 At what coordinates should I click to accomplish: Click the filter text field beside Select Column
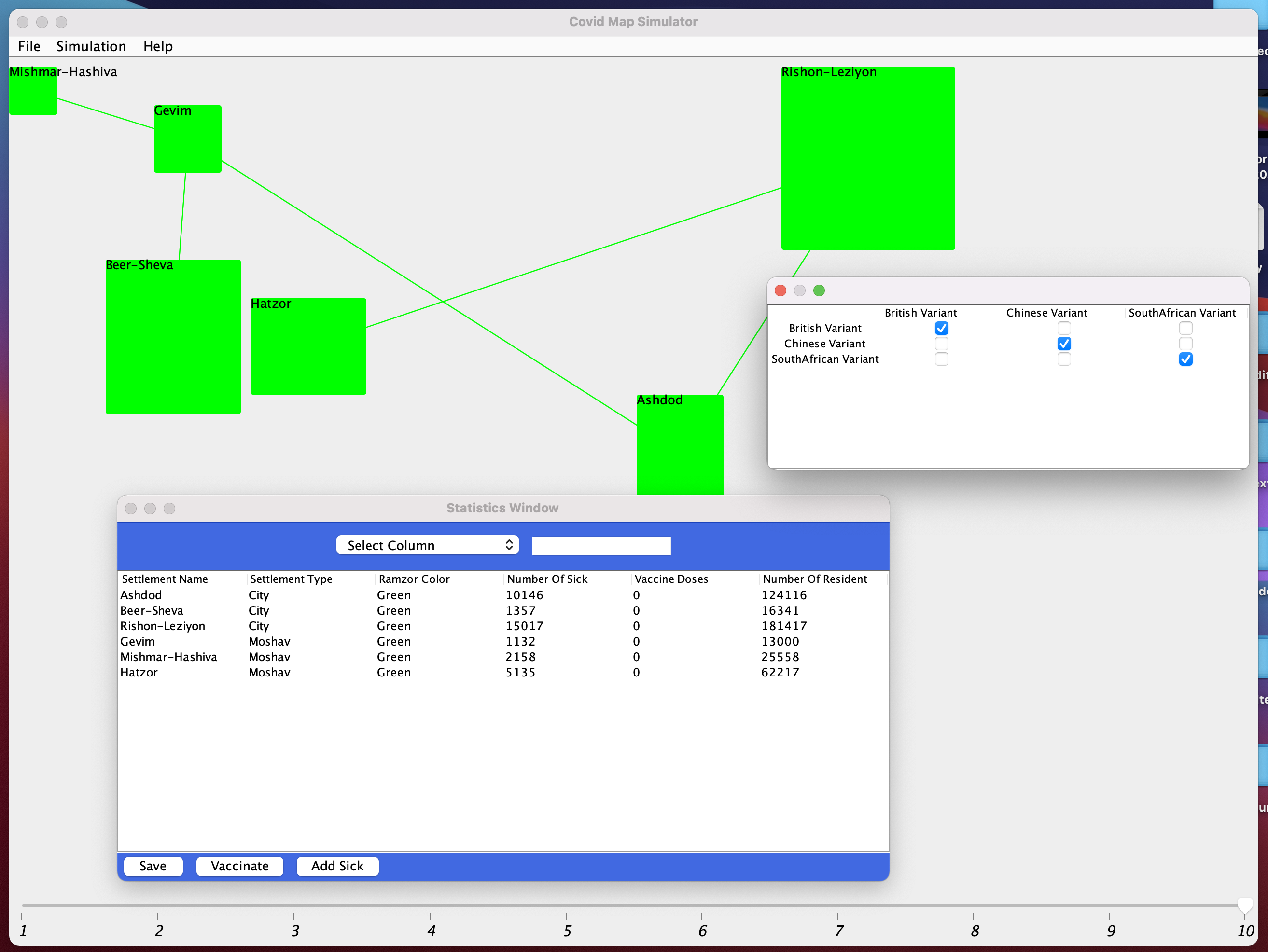(601, 545)
